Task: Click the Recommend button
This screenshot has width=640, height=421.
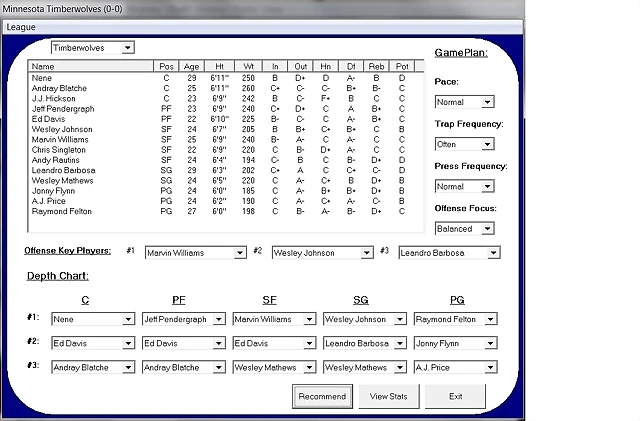Action: pos(322,396)
